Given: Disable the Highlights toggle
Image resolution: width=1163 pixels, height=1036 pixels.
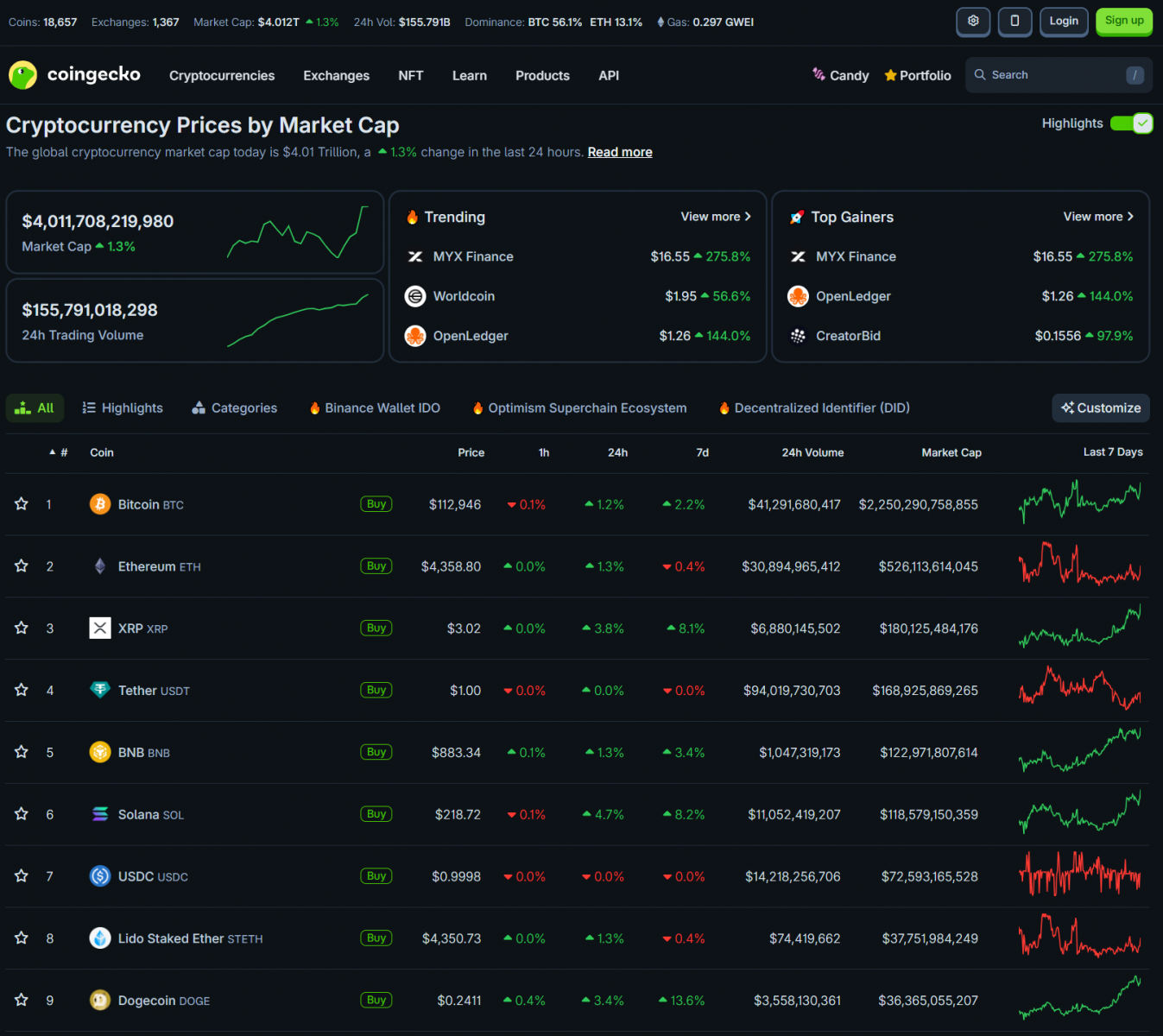Looking at the screenshot, I should click(x=1131, y=123).
